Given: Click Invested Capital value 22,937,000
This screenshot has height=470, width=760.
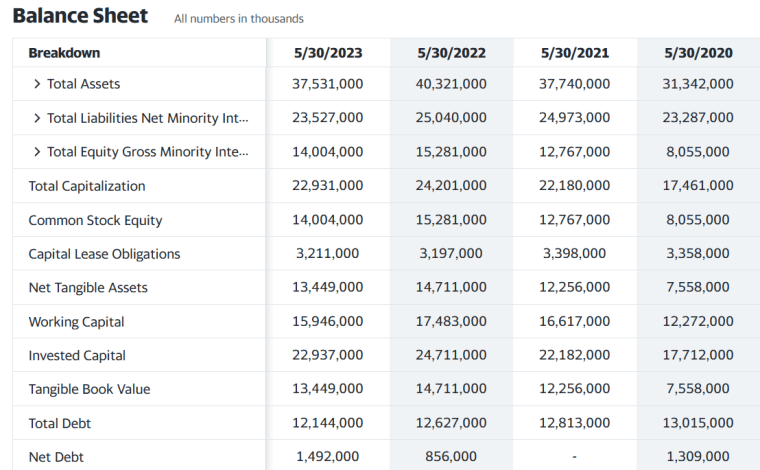Looking at the screenshot, I should pos(328,355).
